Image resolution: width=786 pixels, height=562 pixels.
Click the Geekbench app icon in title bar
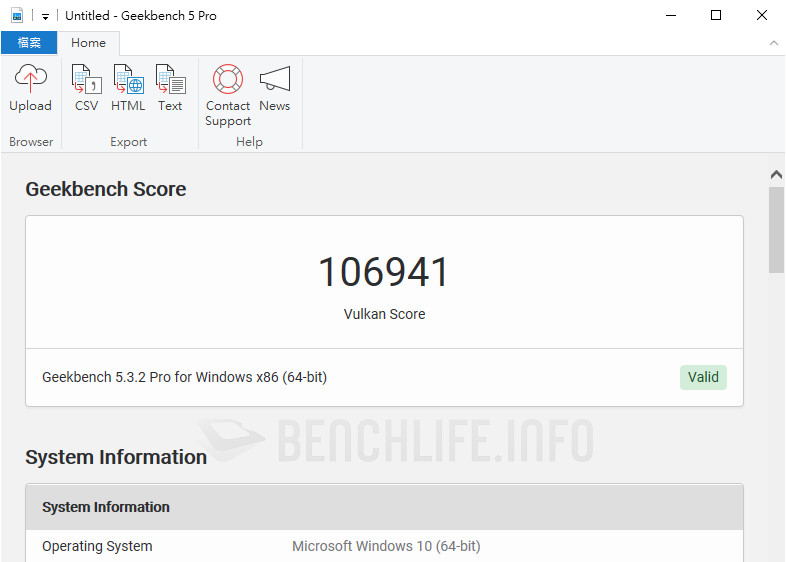point(17,16)
